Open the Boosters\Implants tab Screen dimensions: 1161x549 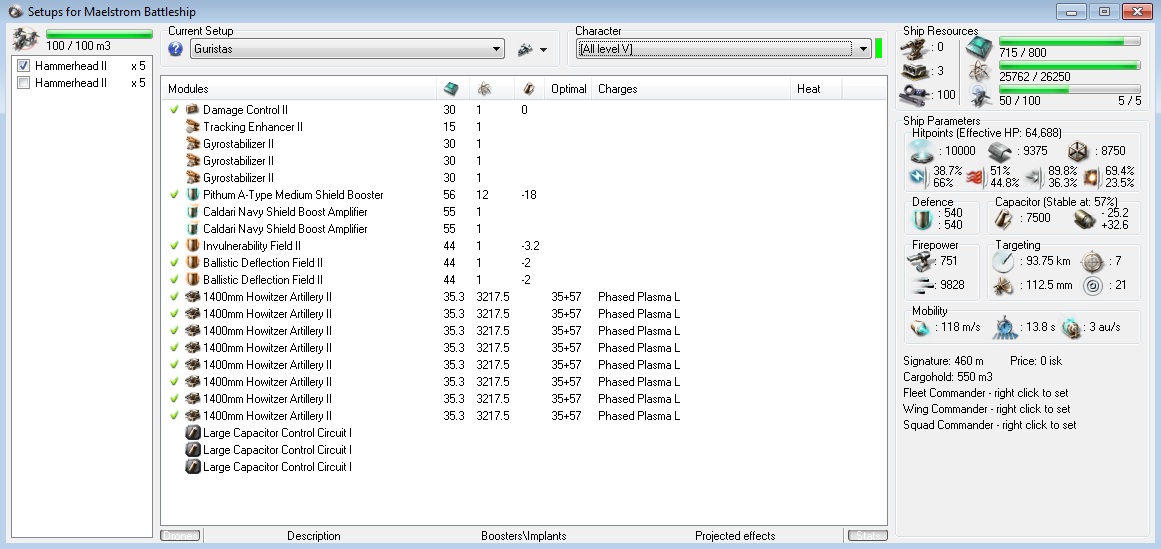tap(523, 536)
